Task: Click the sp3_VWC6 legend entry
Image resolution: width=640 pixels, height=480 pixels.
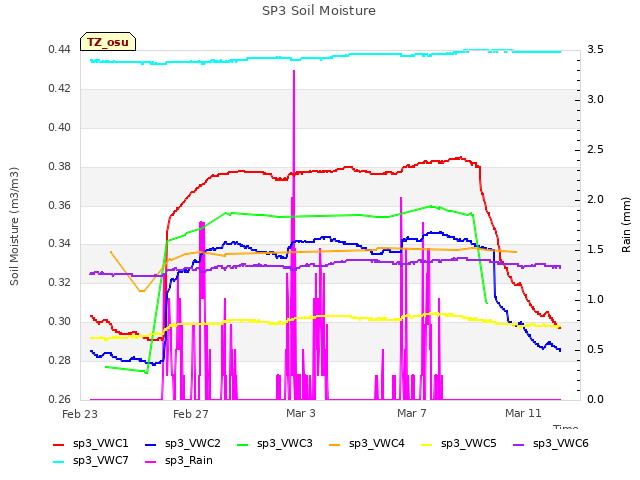Action: [551, 444]
